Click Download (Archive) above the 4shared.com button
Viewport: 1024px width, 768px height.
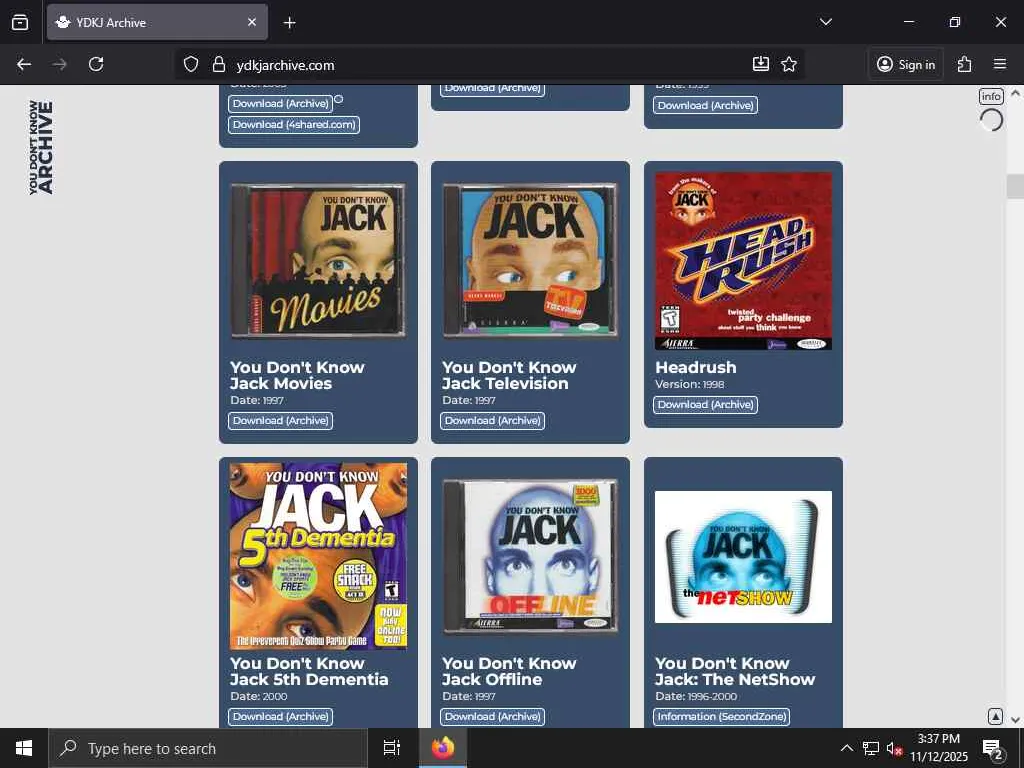[281, 103]
